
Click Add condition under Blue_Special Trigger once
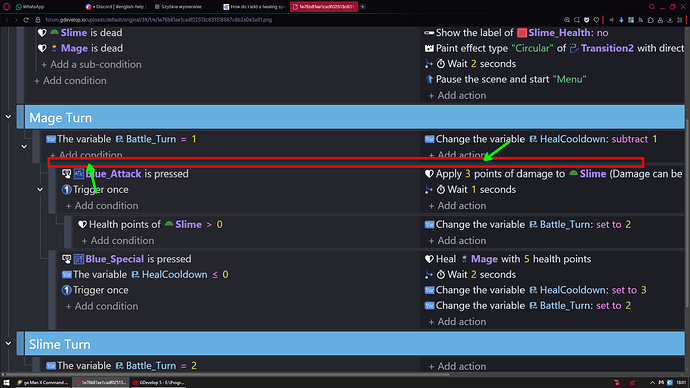[102, 306]
